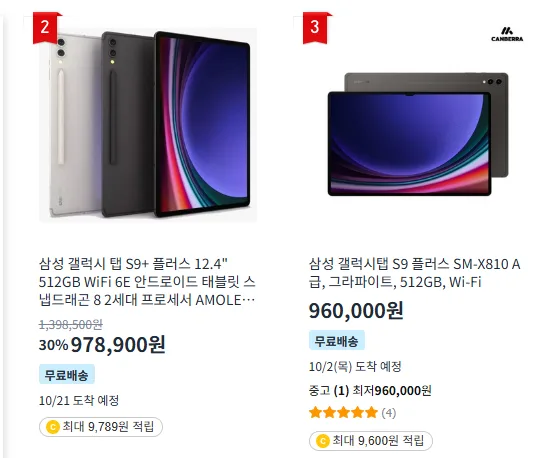Click the five-star rating icons
558x458 pixels.
pos(343,412)
